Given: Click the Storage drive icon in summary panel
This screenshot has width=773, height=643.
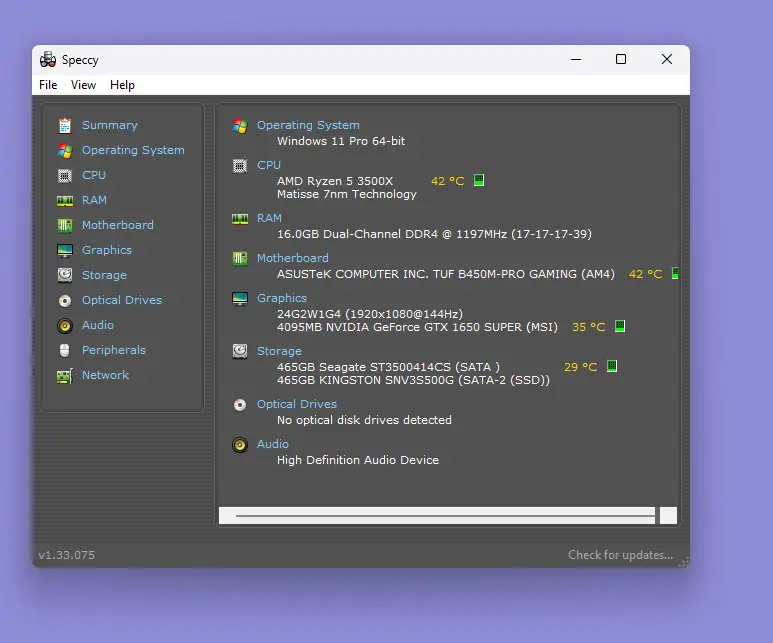Looking at the screenshot, I should click(240, 351).
